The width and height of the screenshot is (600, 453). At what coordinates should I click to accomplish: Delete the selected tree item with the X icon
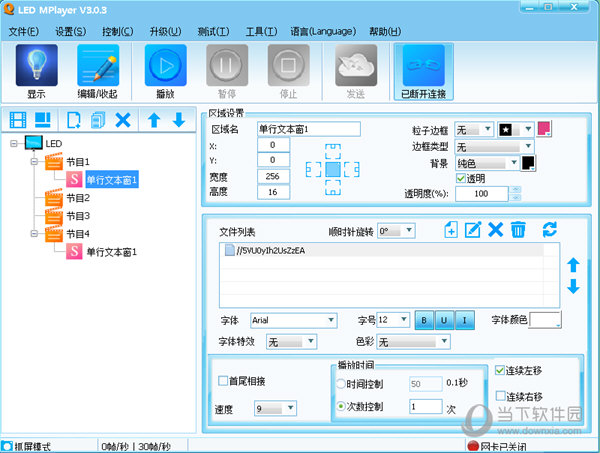[123, 120]
